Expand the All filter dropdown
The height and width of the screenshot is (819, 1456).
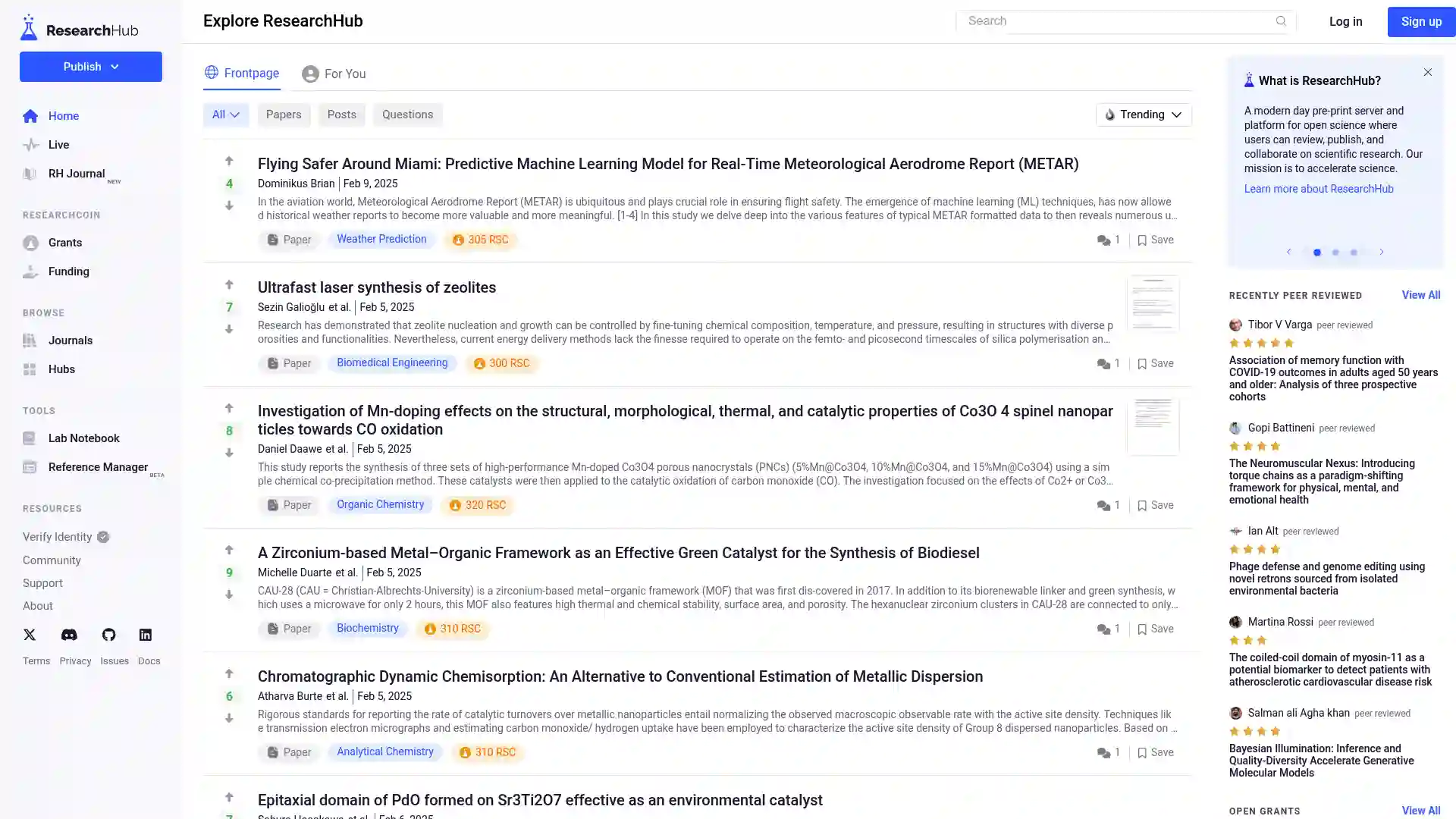tap(226, 115)
